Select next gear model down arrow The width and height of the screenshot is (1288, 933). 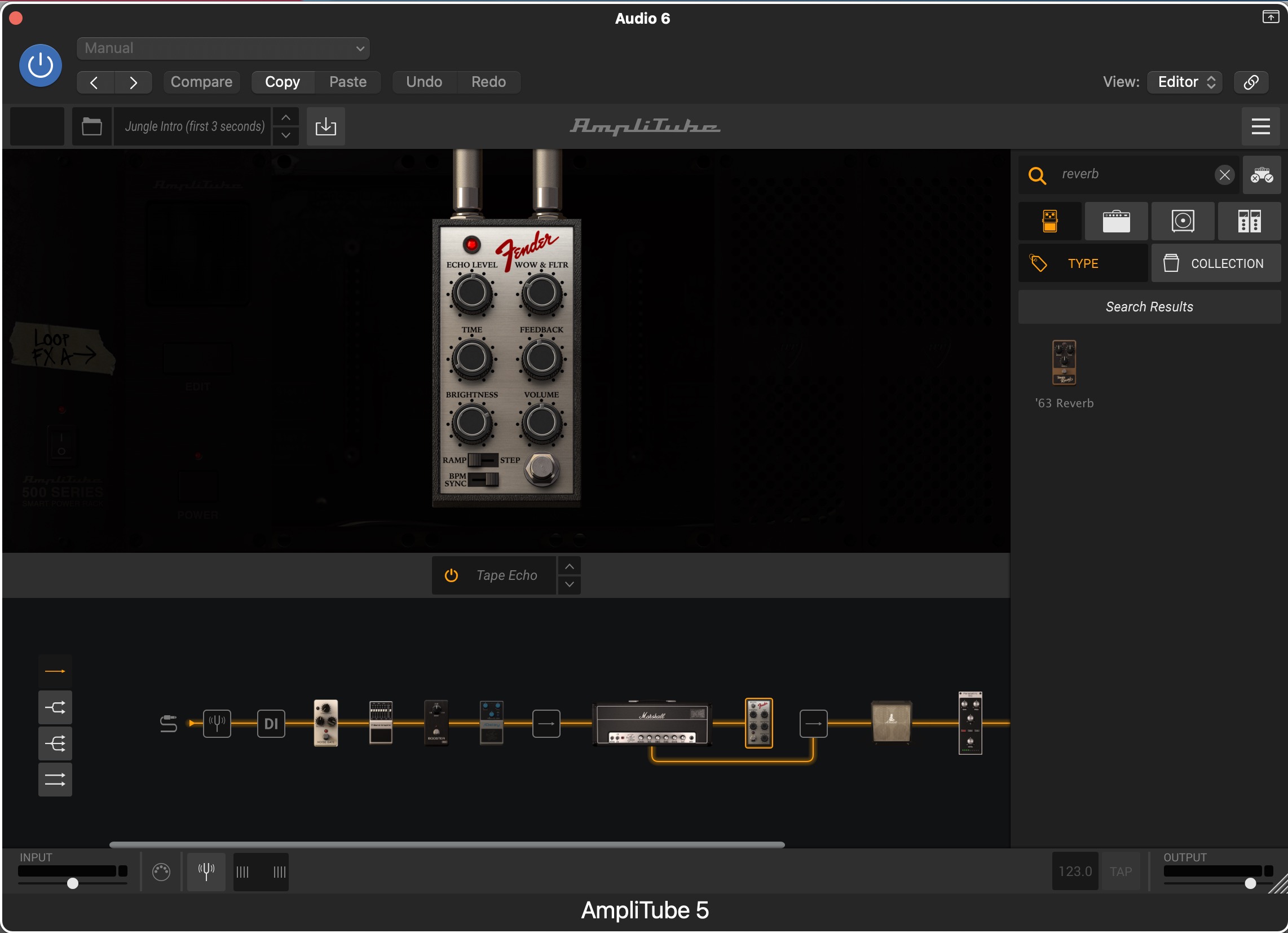coord(569,585)
